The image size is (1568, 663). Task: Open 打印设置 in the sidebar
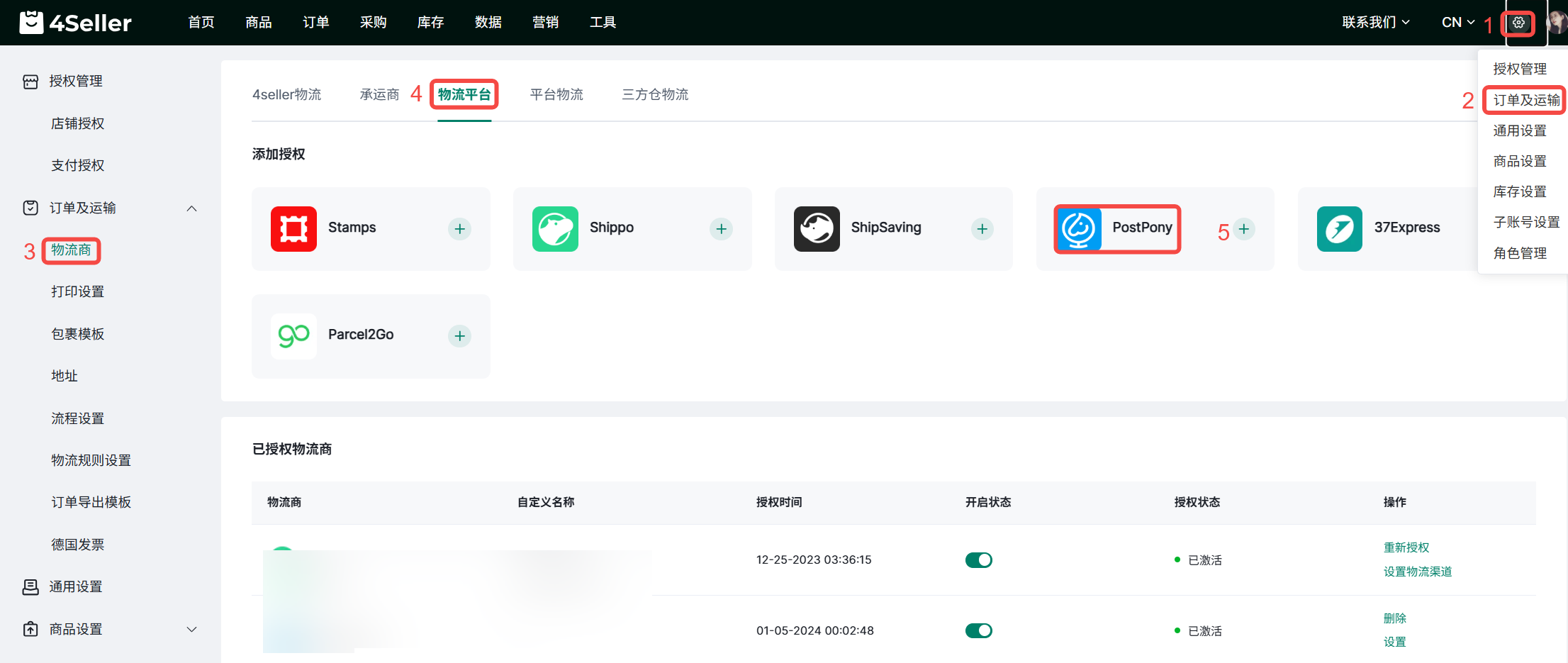point(78,292)
